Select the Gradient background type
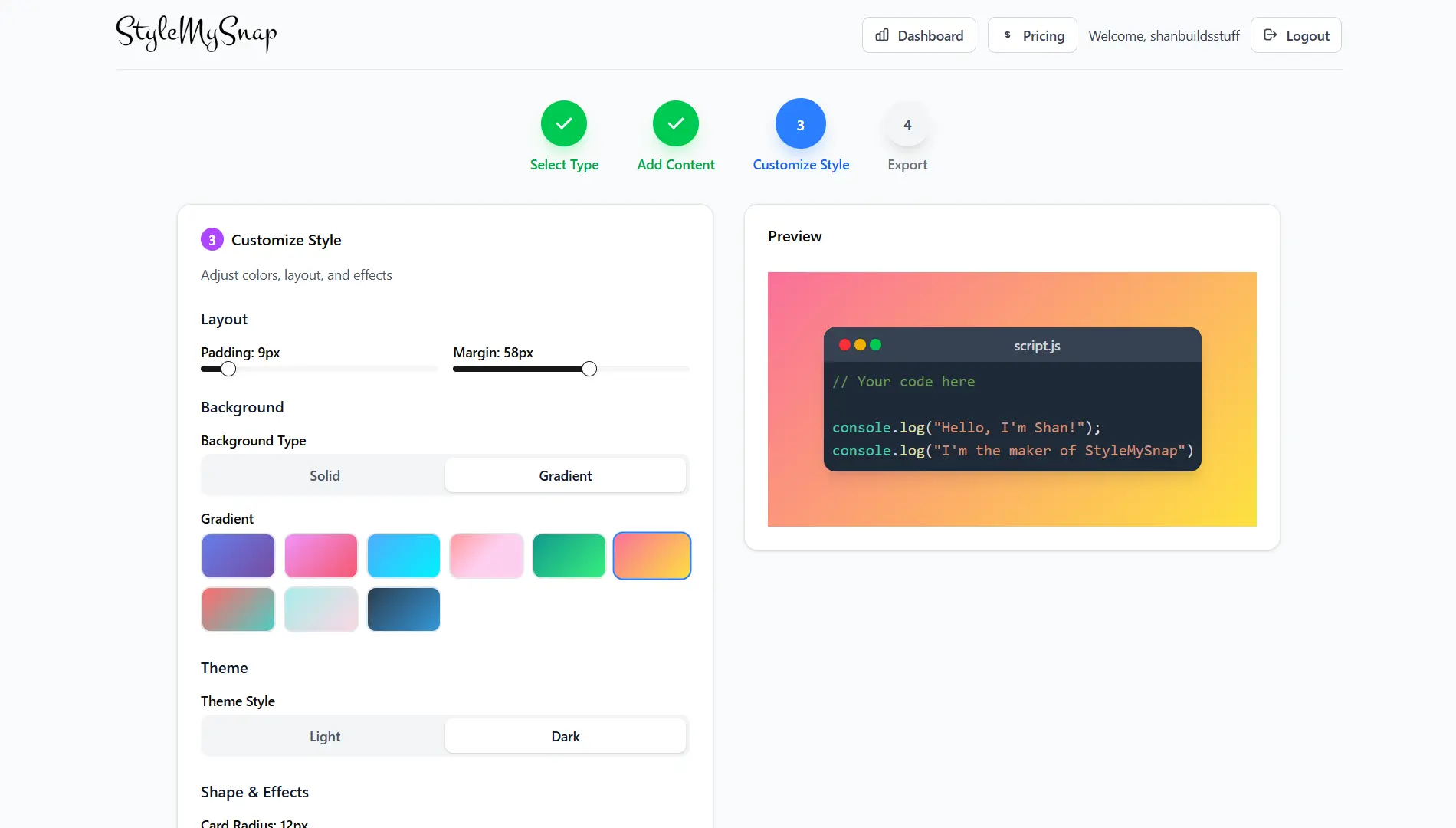 coord(566,475)
